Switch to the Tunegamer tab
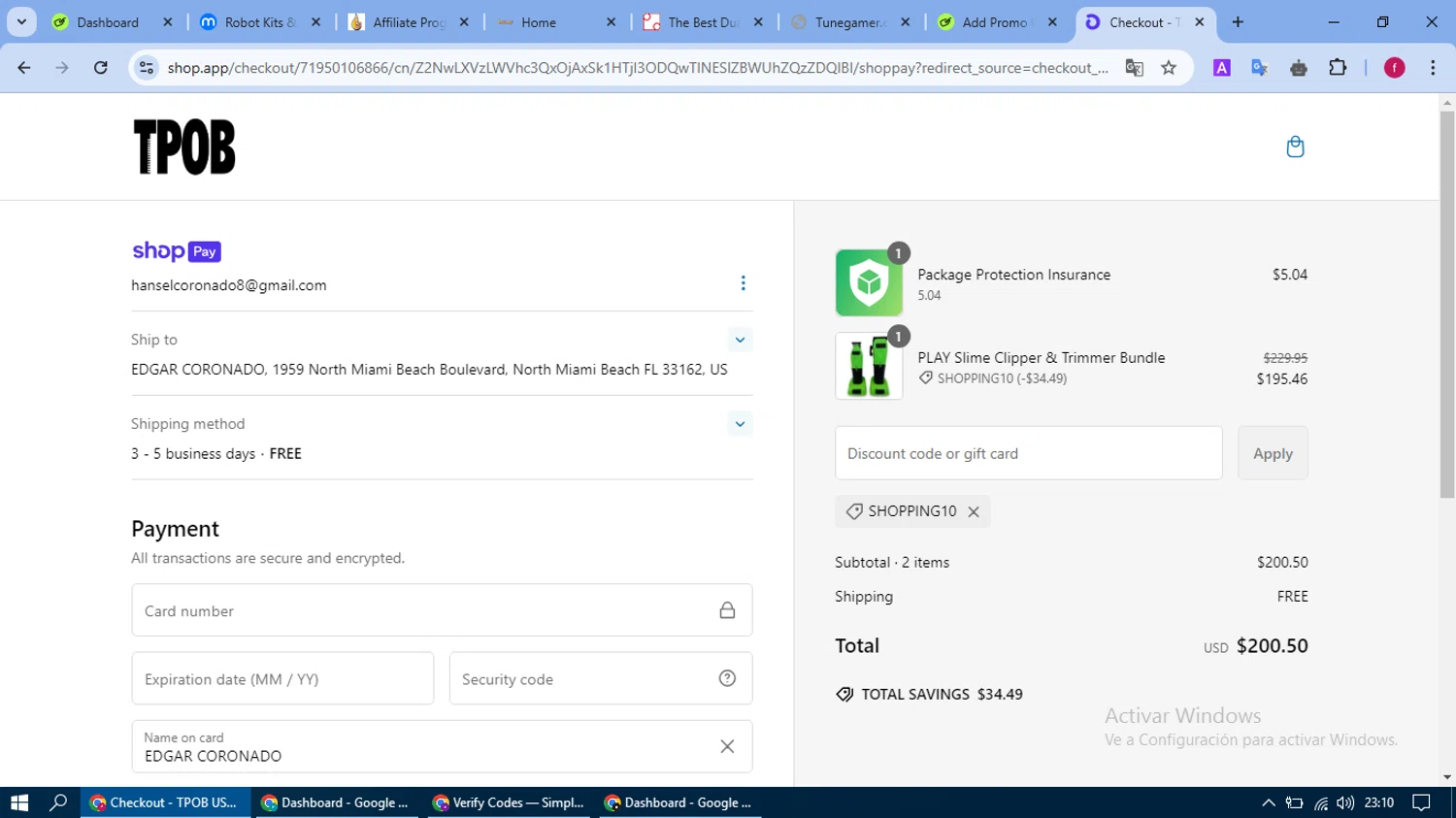The image size is (1456, 818). (850, 21)
